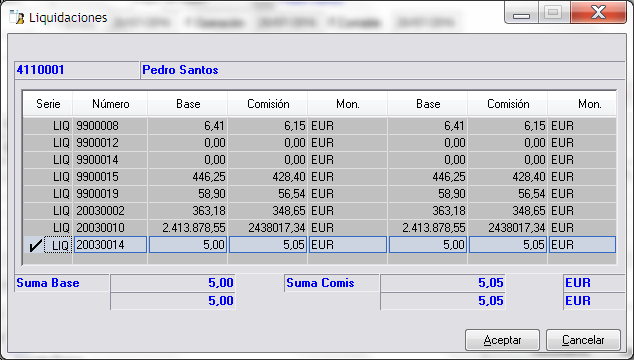Click the first Base column header
Screen dimensions: 634x360
pyautogui.click(x=188, y=104)
